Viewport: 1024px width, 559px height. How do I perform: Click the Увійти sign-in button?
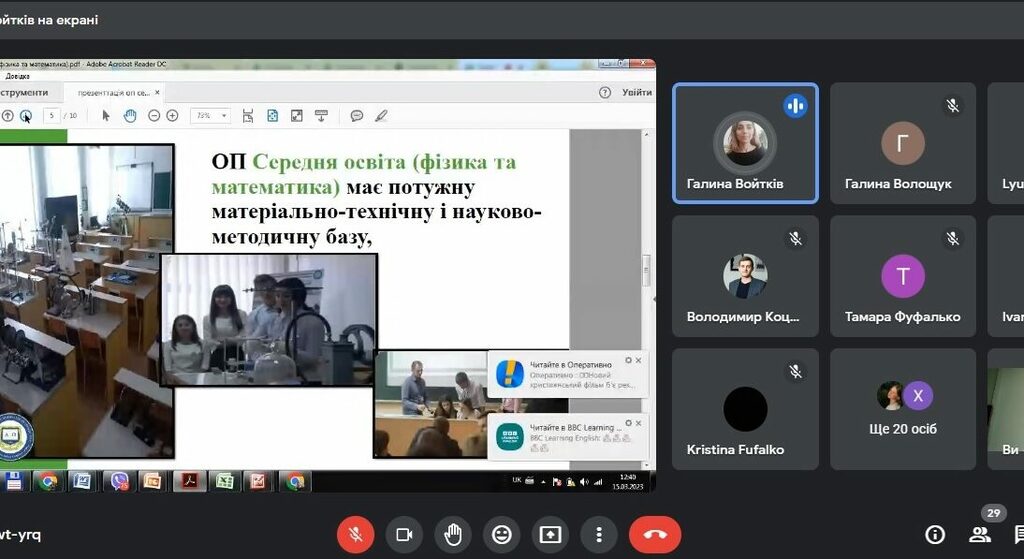click(636, 92)
